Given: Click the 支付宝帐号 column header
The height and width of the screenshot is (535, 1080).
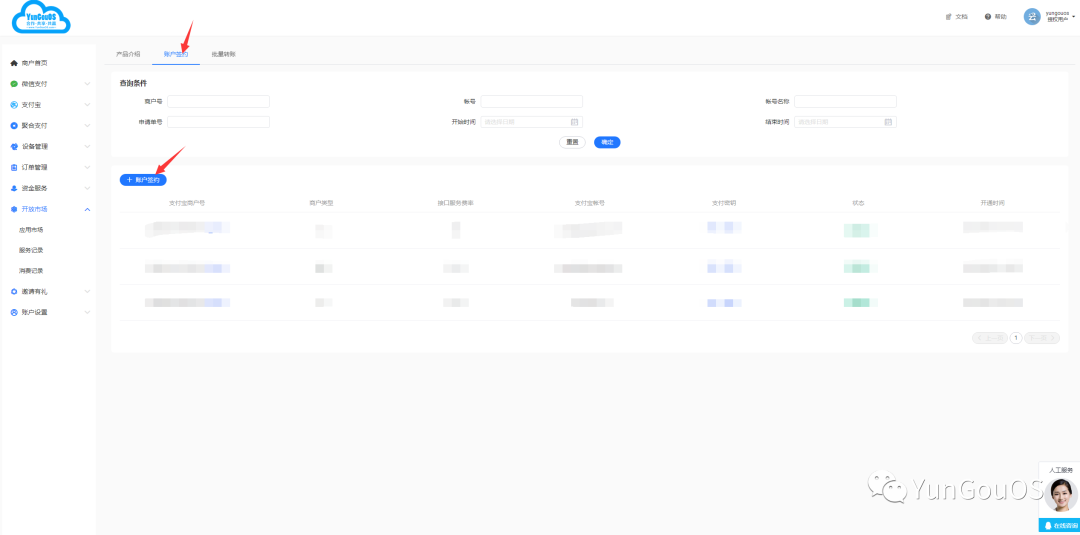Looking at the screenshot, I should (x=590, y=203).
